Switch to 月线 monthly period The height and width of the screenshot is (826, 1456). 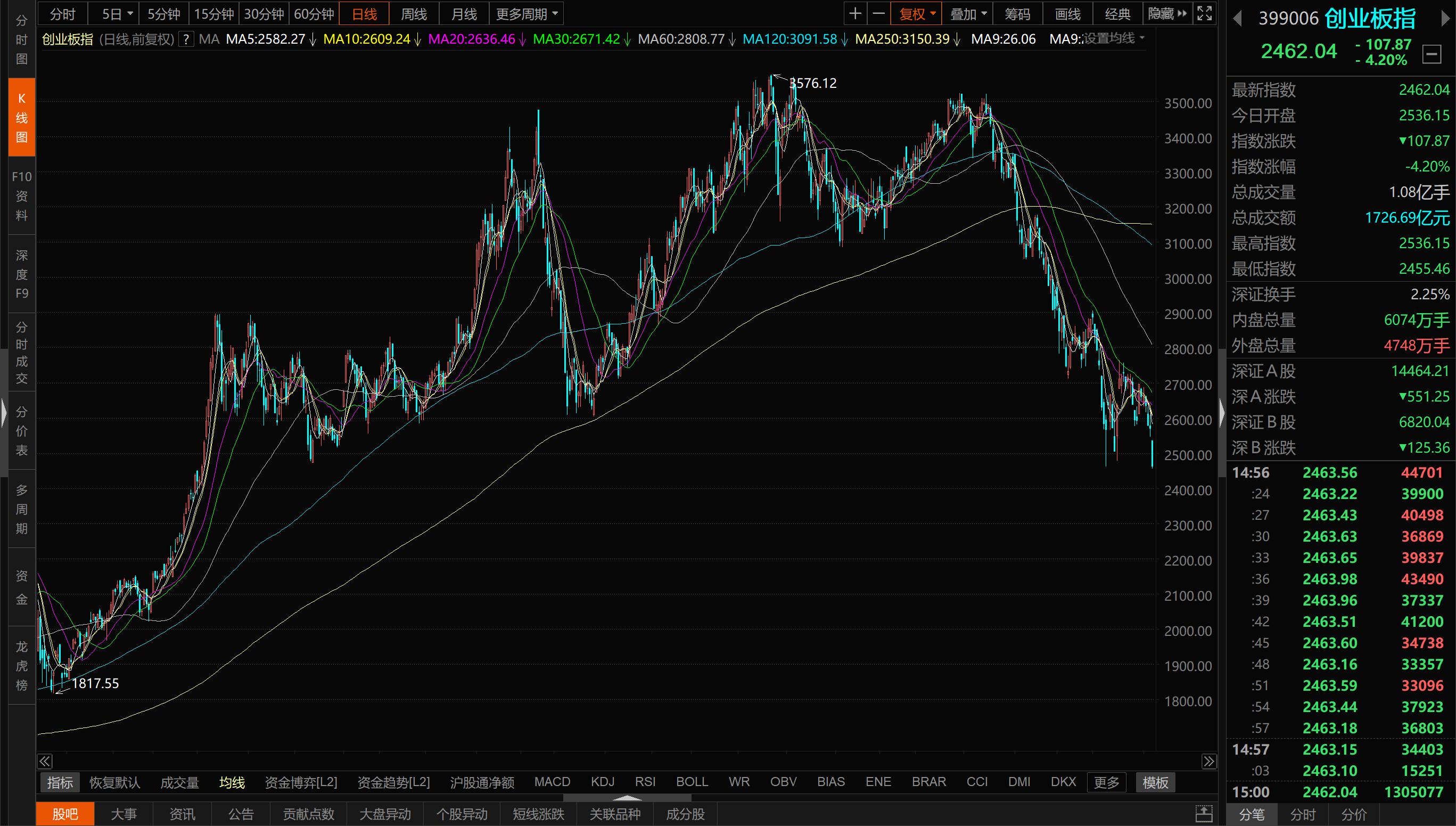[x=464, y=14]
